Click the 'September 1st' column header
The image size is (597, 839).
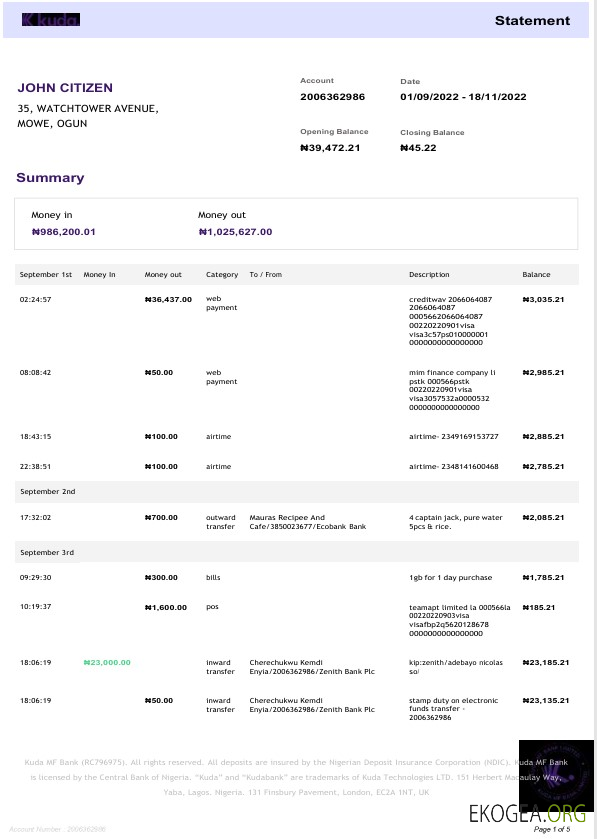pyautogui.click(x=45, y=274)
